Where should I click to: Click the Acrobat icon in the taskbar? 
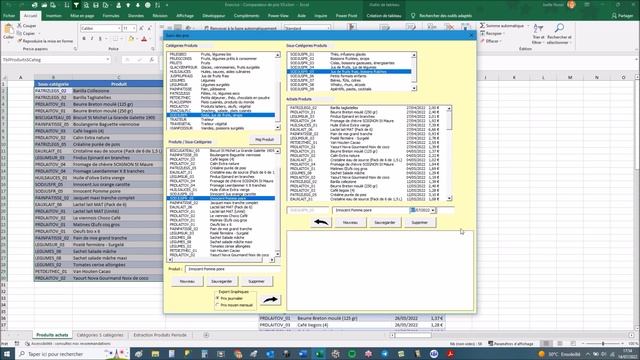(x=450, y=354)
